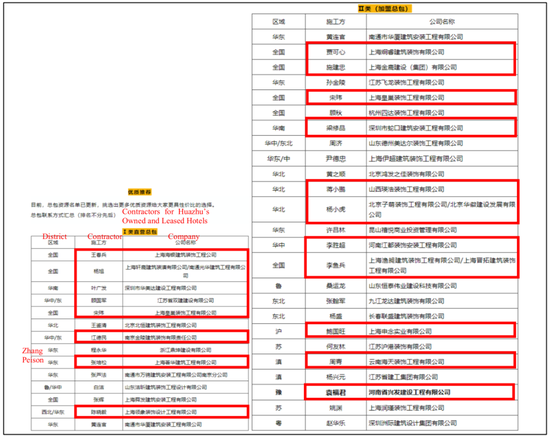The height and width of the screenshot is (437, 550).
Task: Select the name cell '梁修昌'
Action: point(336,128)
